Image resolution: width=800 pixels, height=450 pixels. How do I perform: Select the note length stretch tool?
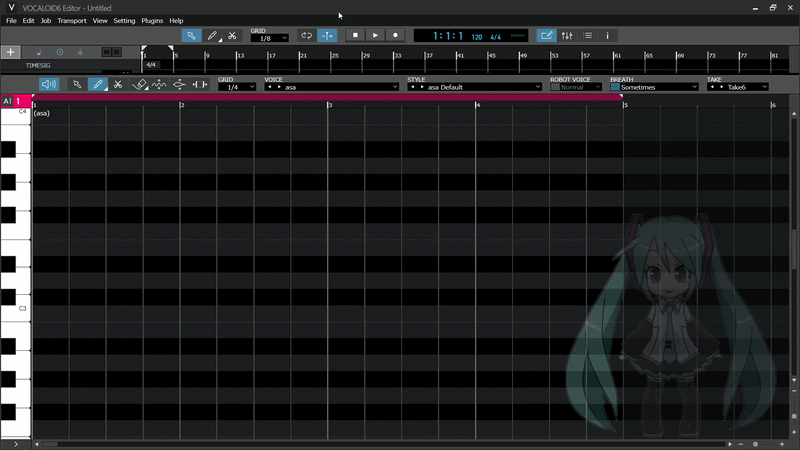point(199,85)
